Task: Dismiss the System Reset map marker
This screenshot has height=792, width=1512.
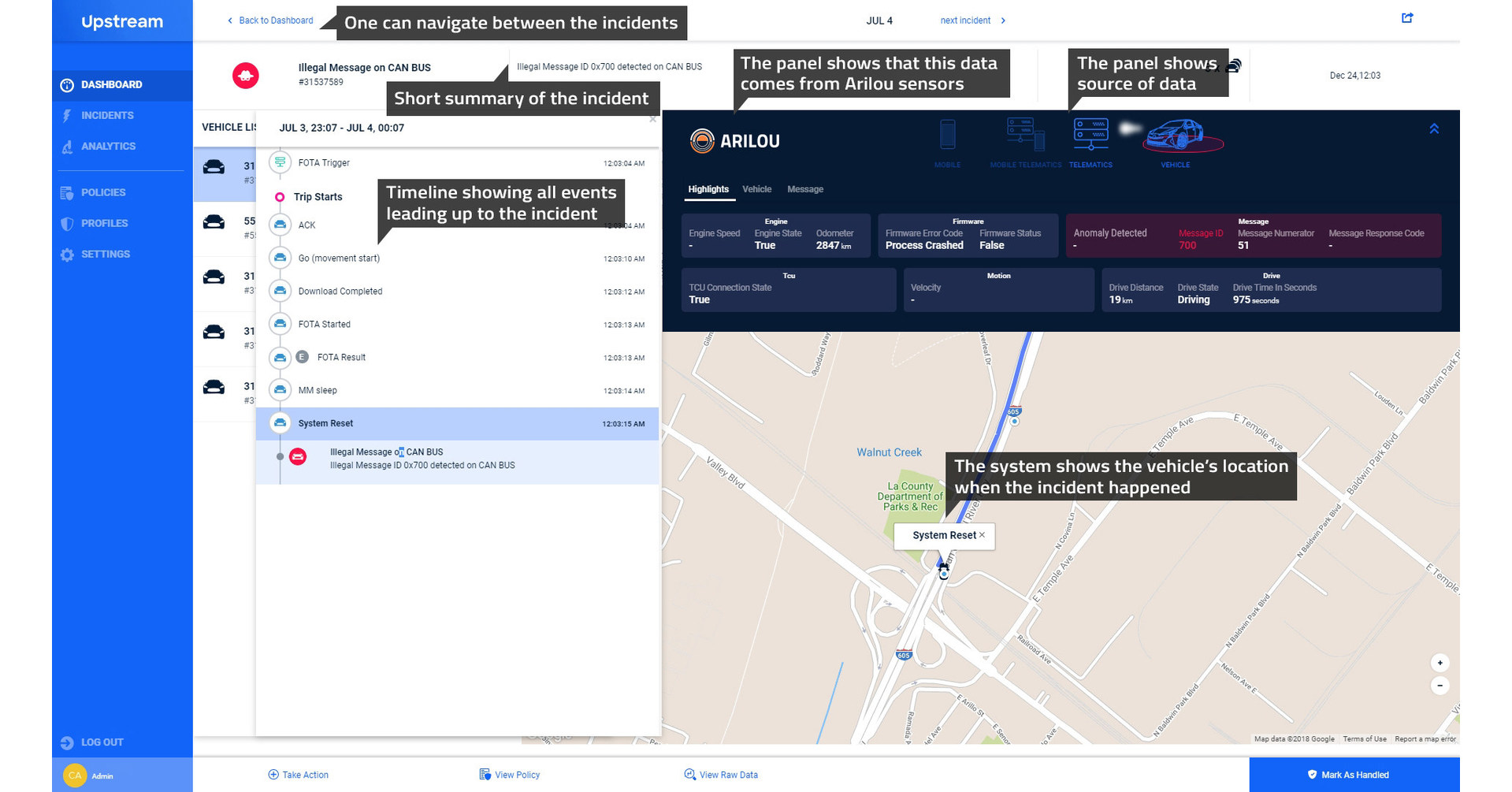Action: coord(982,536)
